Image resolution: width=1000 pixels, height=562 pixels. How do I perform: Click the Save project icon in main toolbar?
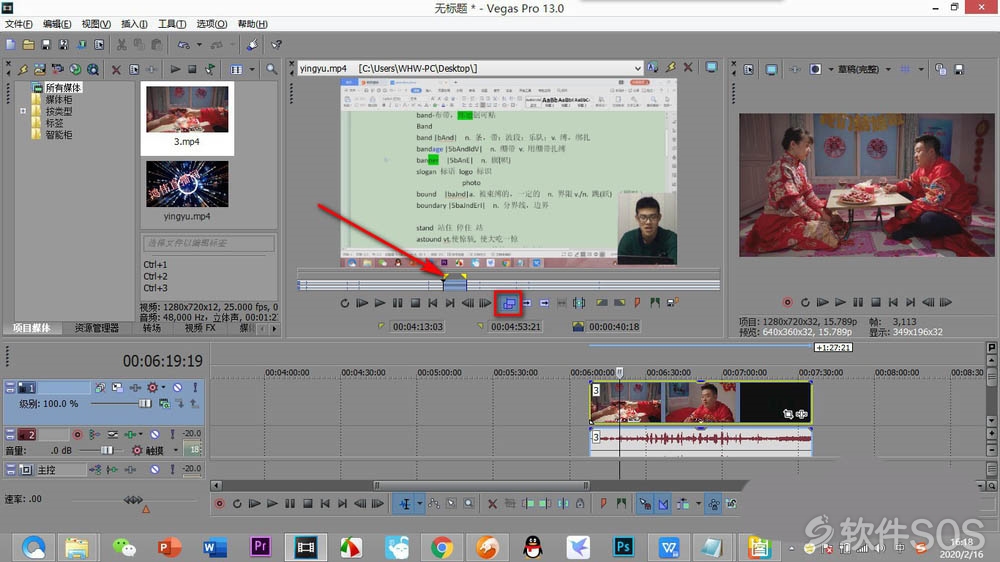(x=46, y=45)
